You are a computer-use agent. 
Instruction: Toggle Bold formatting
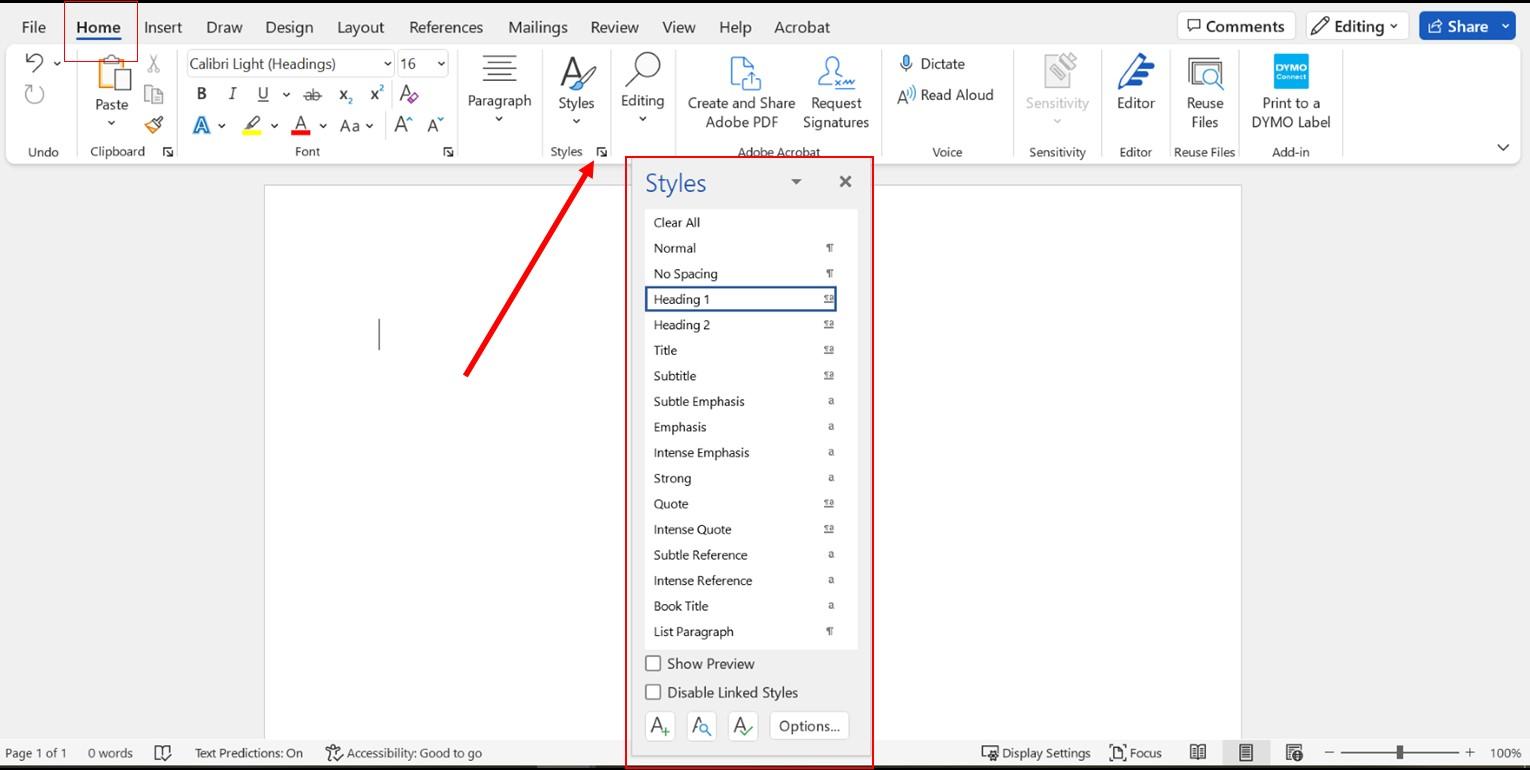pyautogui.click(x=201, y=94)
